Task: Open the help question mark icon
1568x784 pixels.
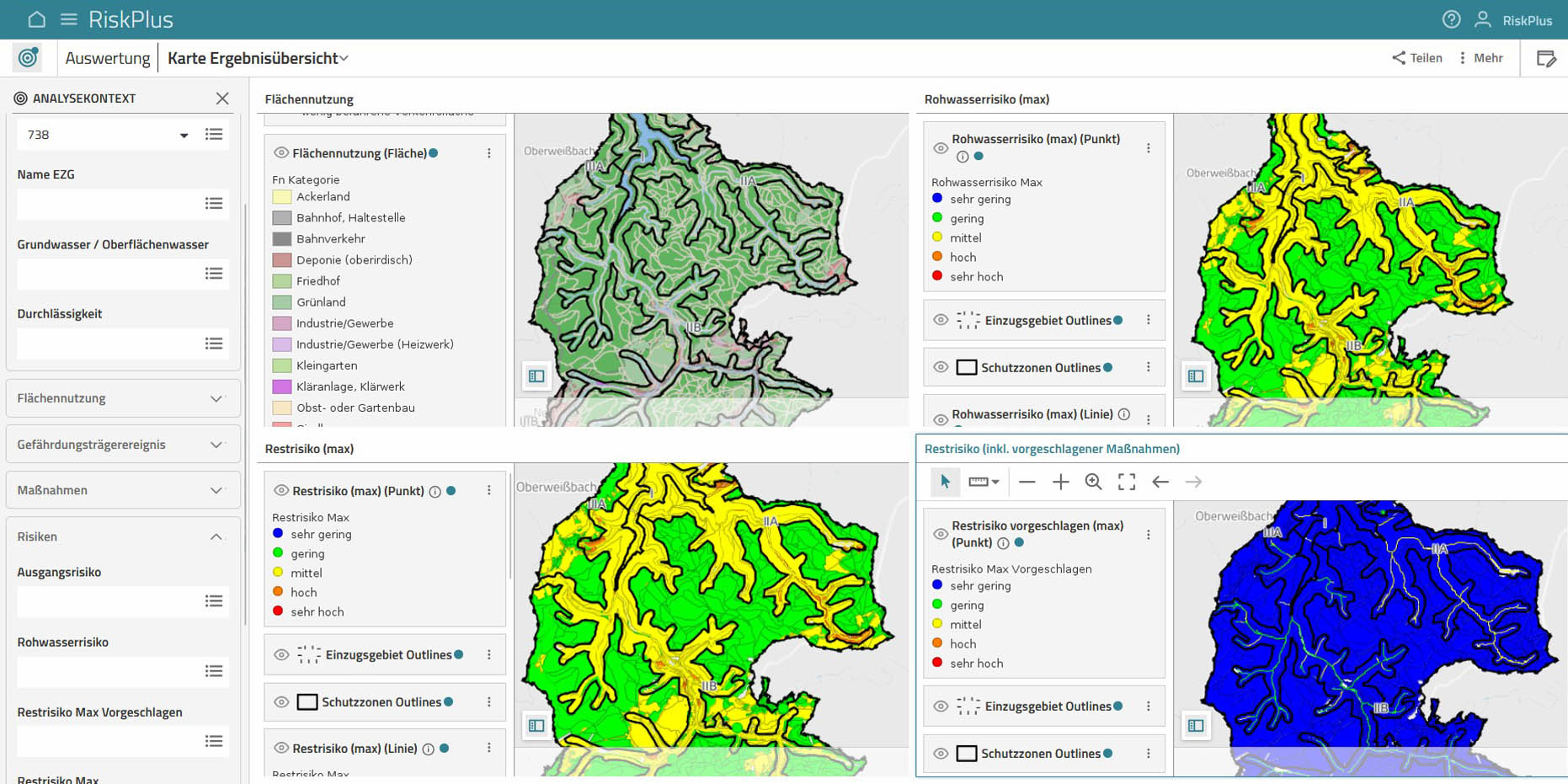Action: pyautogui.click(x=1451, y=19)
